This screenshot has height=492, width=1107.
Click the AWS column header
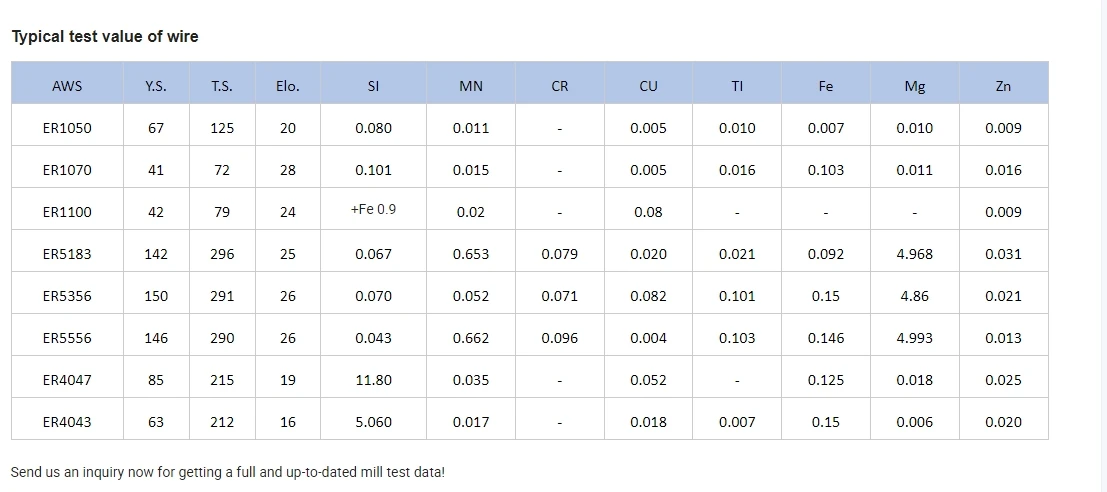click(67, 86)
